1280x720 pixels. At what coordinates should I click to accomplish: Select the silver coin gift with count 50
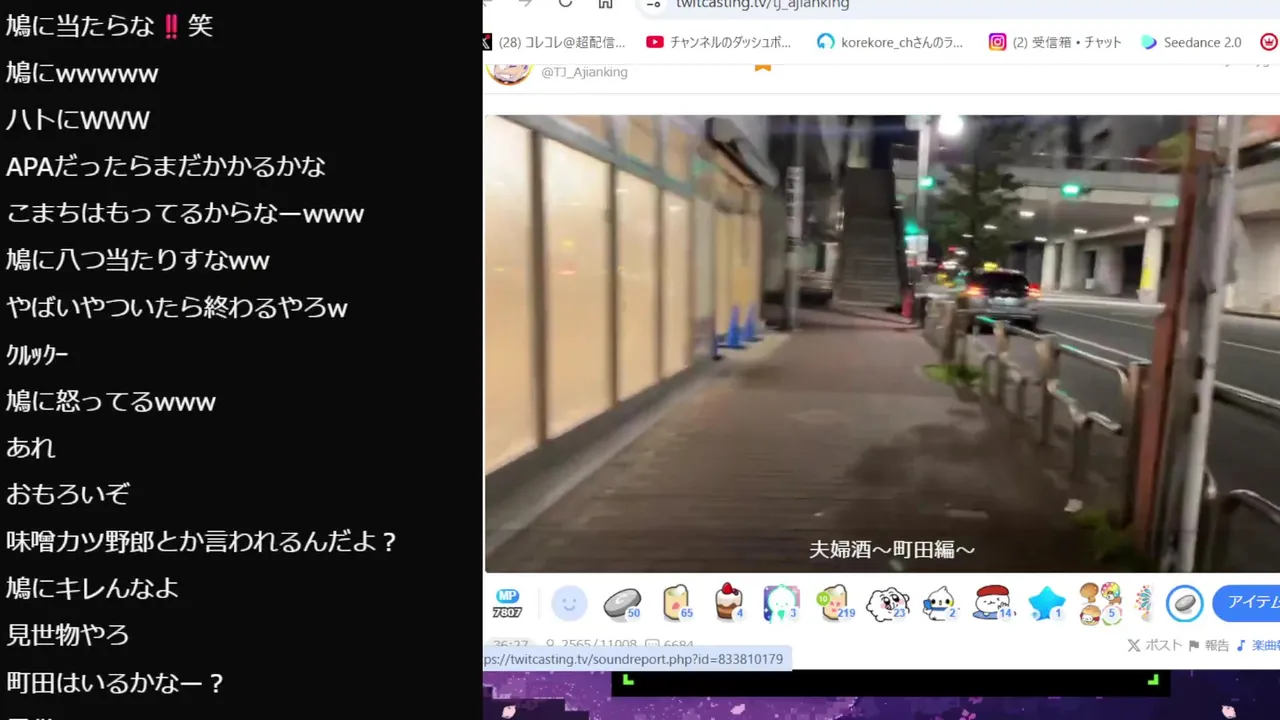622,603
